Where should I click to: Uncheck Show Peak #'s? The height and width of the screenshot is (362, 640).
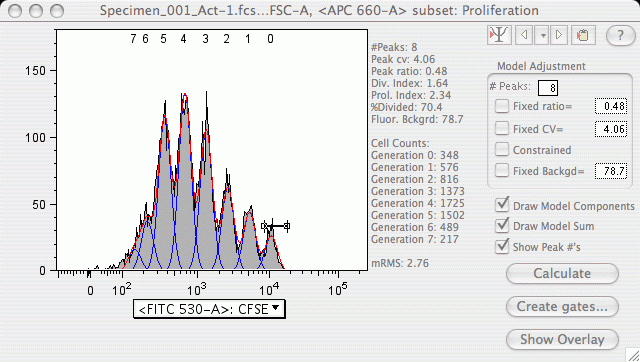coord(502,246)
